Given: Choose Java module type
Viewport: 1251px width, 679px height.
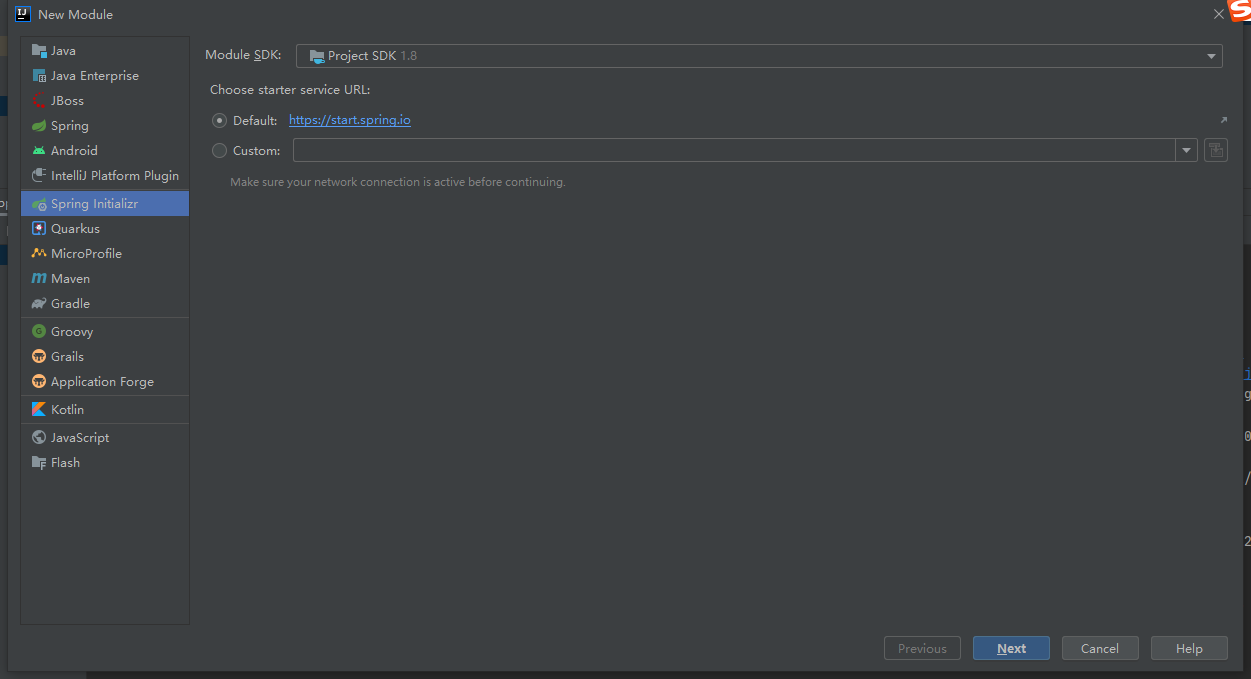Looking at the screenshot, I should coord(105,51).
